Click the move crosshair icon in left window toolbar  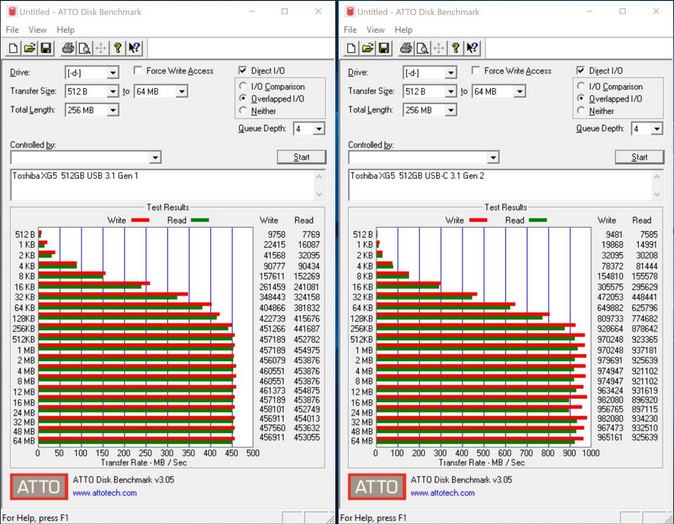point(101,48)
